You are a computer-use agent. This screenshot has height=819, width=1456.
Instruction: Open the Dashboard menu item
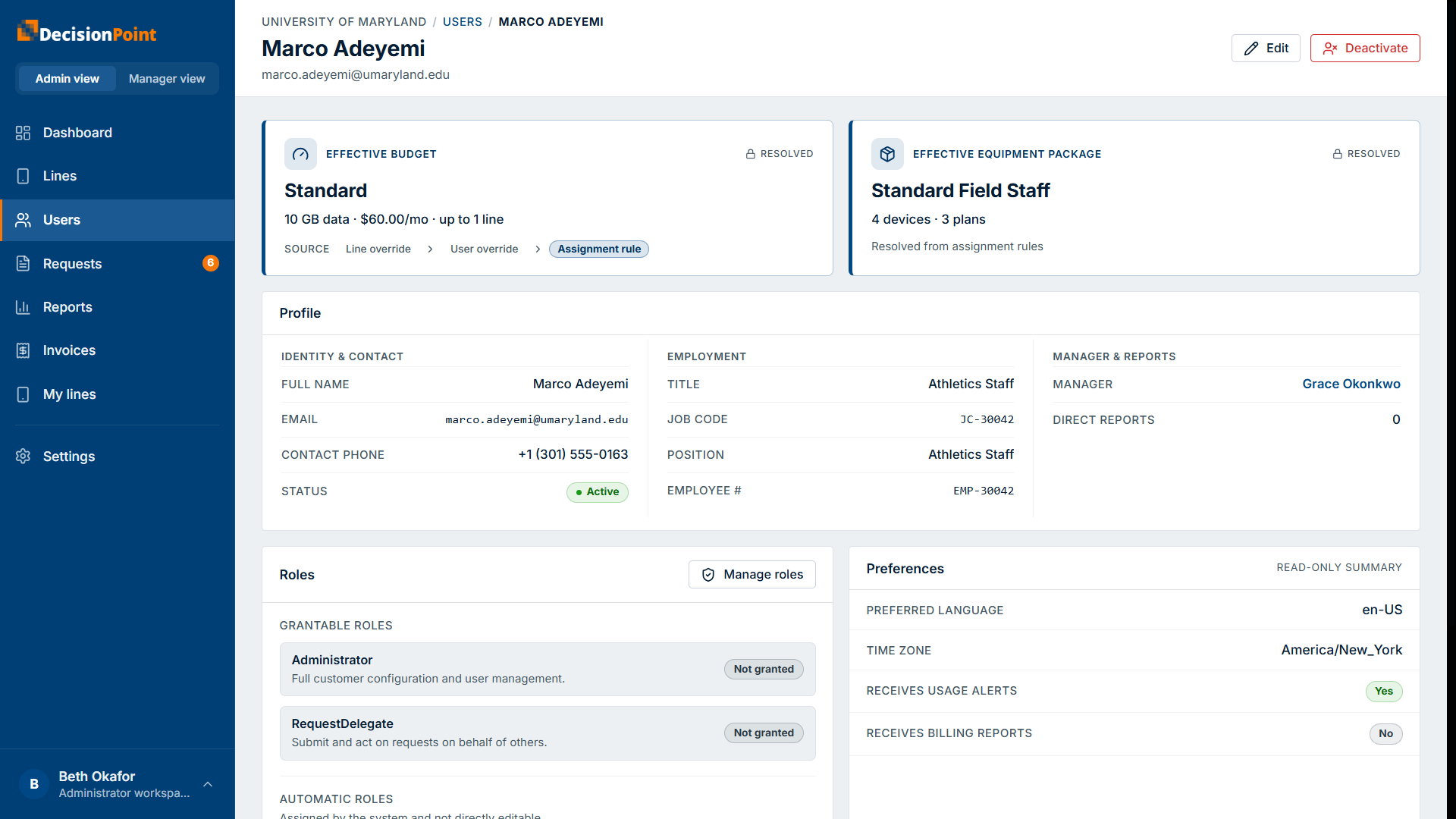(x=118, y=133)
